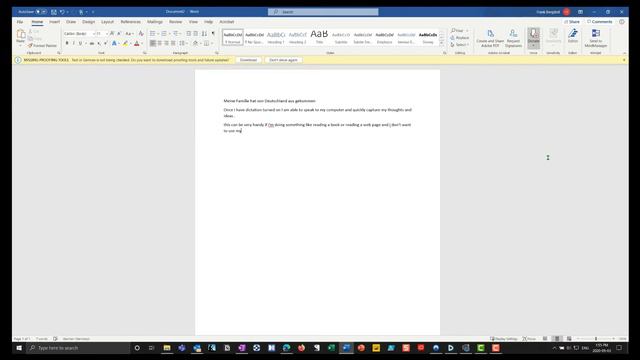Select the Normal style
640x360 pixels.
click(x=233, y=37)
